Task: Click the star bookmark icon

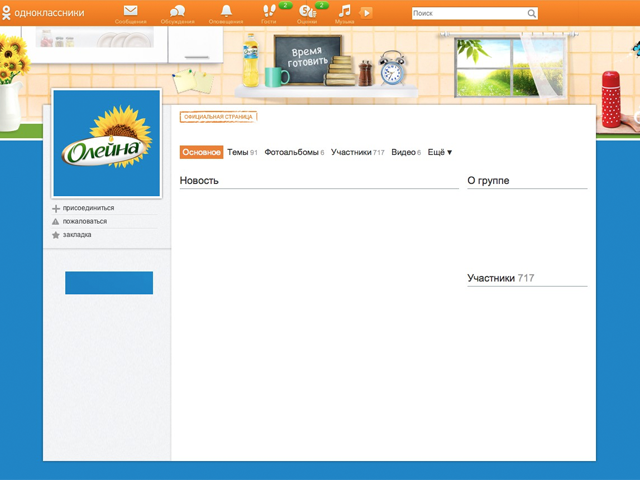Action: [x=56, y=235]
